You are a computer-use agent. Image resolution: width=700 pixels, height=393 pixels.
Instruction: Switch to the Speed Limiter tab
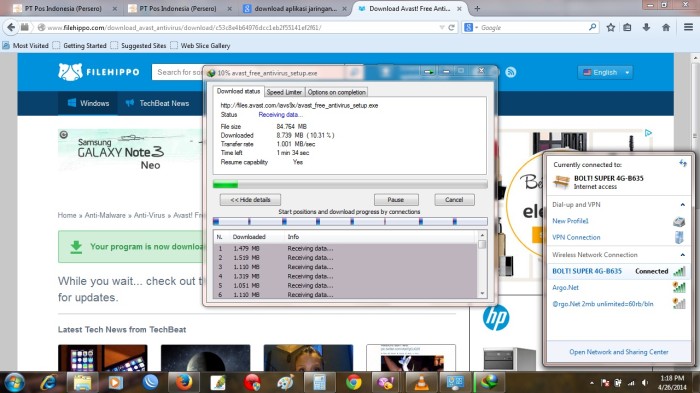click(x=284, y=92)
